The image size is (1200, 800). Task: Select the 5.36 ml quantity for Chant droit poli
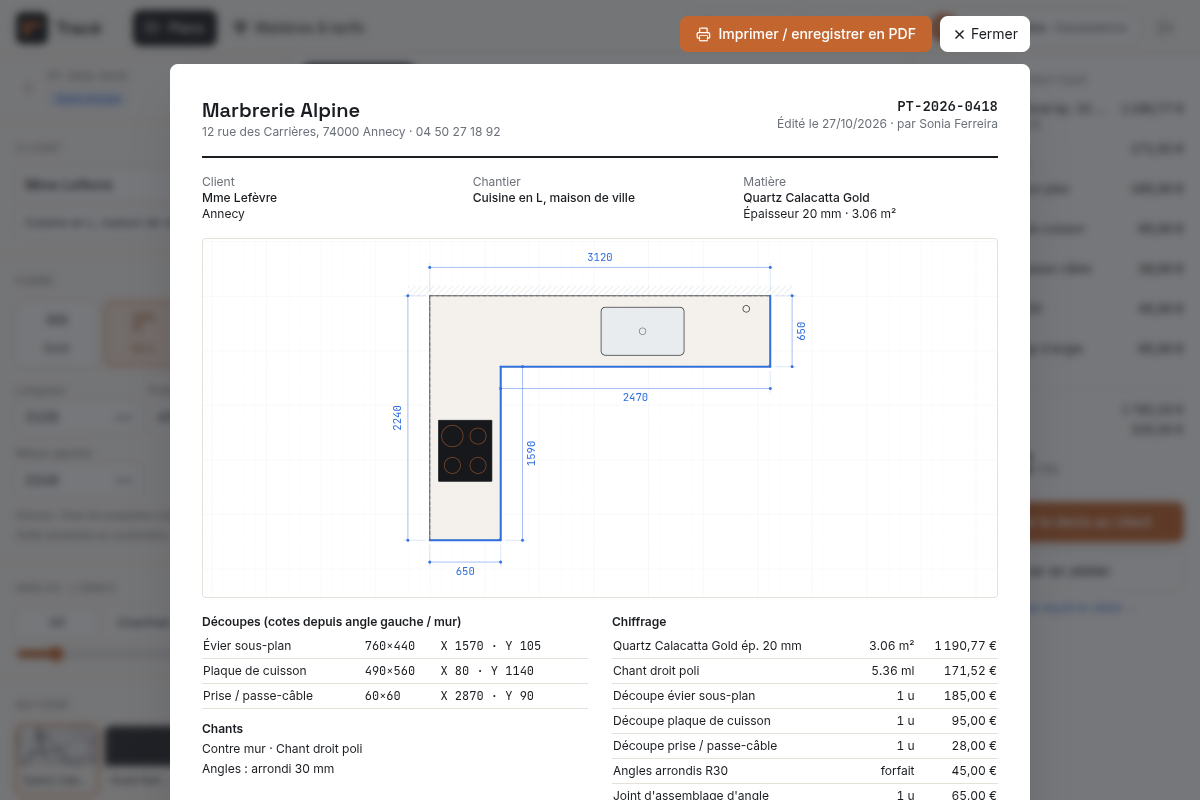point(893,671)
